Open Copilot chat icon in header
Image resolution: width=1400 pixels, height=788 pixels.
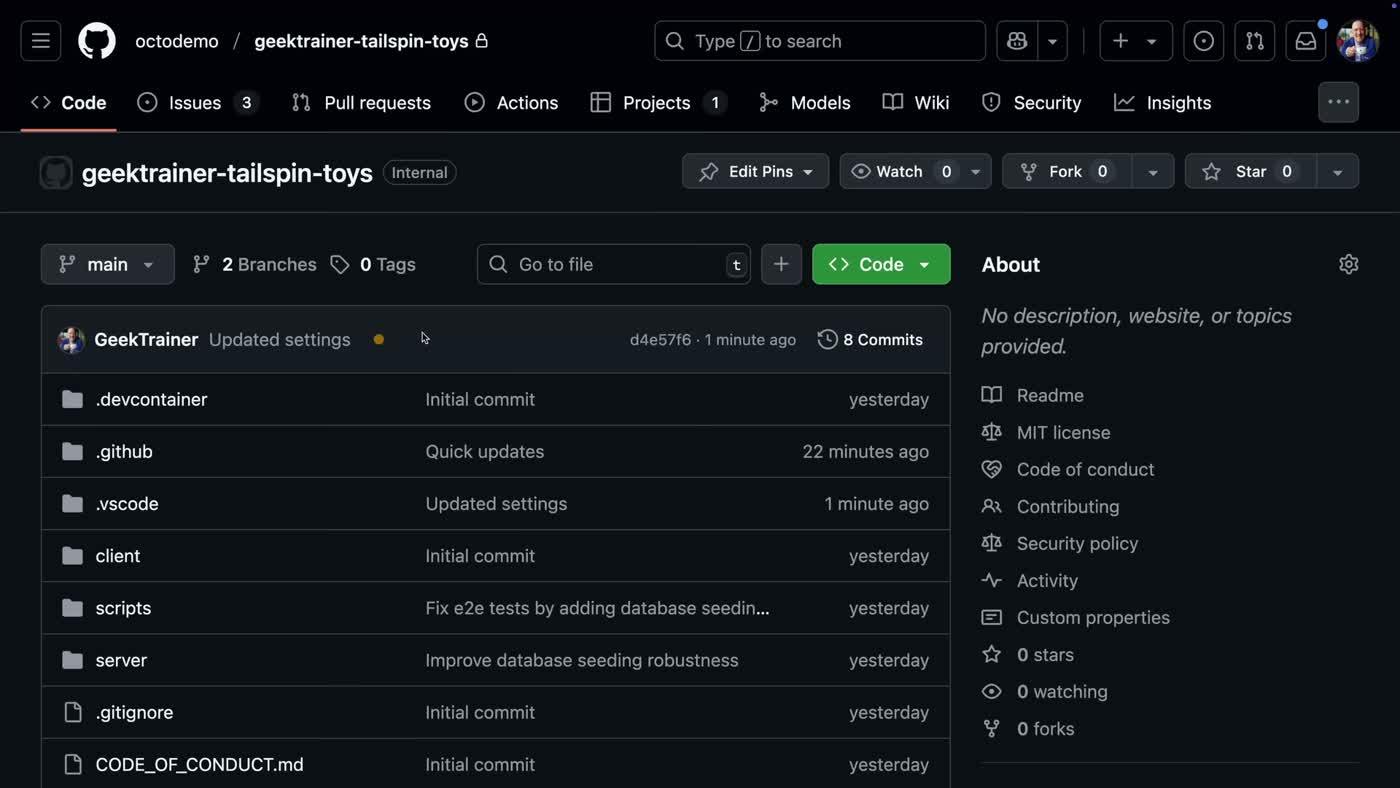[1017, 41]
